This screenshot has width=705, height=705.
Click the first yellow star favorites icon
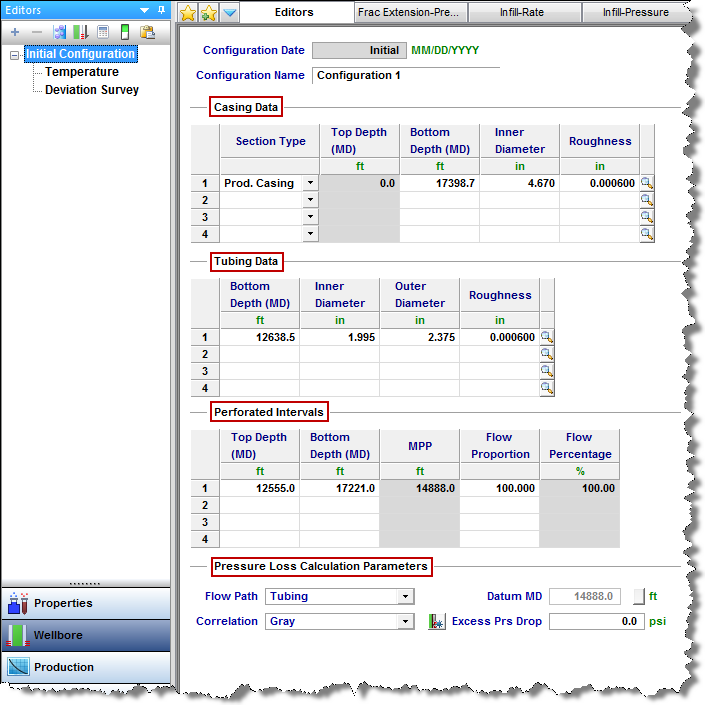(187, 13)
